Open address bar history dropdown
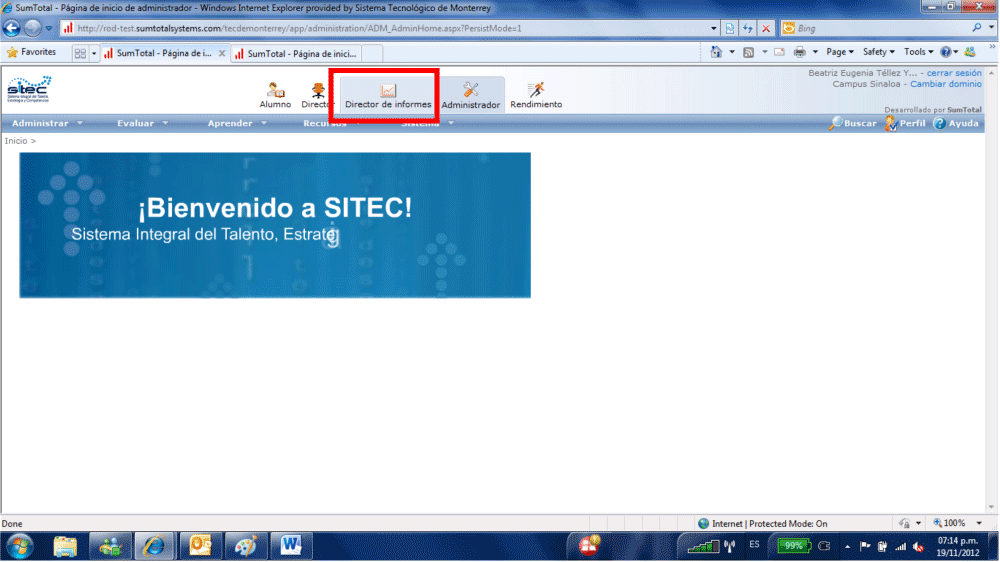 click(713, 28)
